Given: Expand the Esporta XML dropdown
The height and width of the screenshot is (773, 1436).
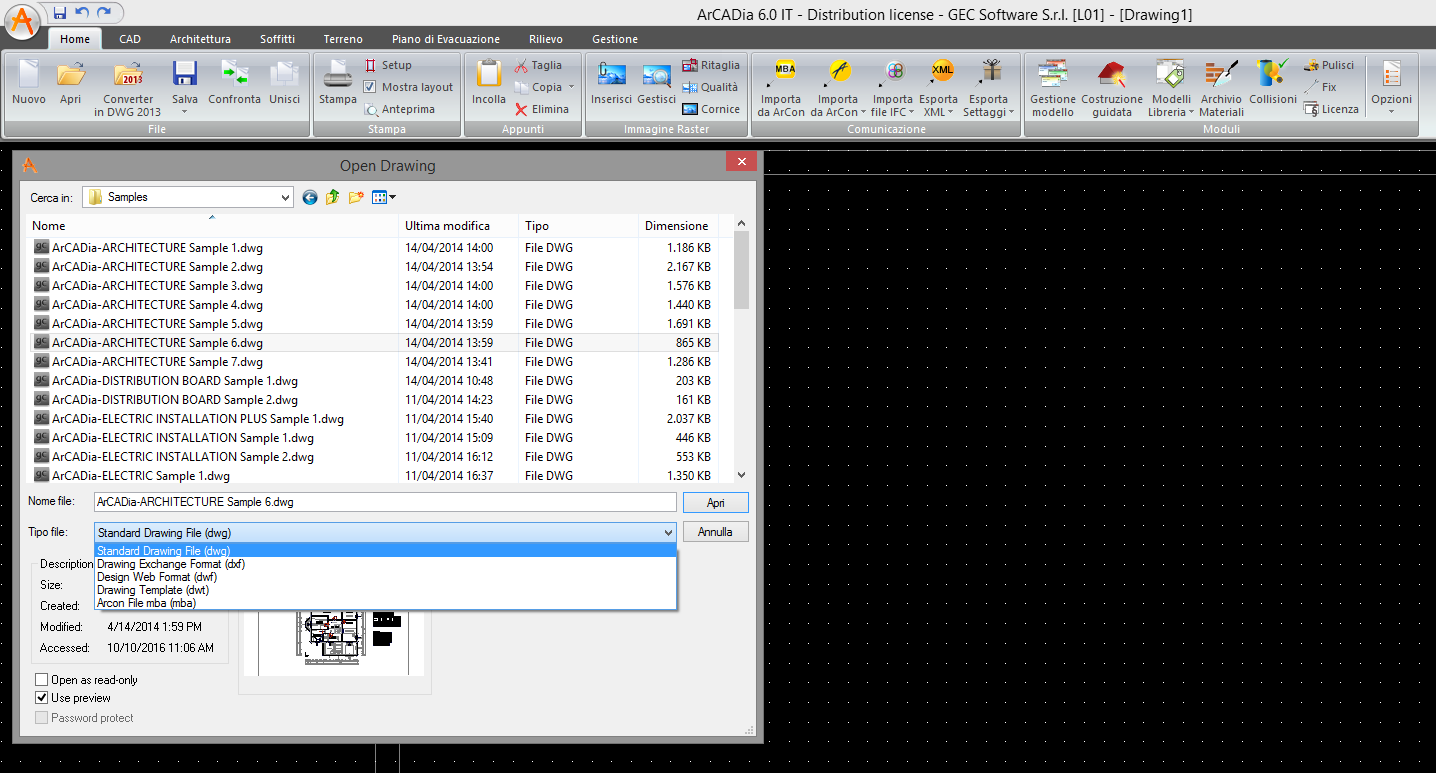Looking at the screenshot, I should [x=952, y=112].
